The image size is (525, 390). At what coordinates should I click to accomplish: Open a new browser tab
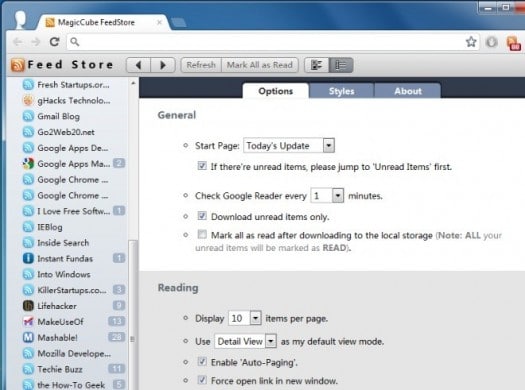[x=179, y=23]
